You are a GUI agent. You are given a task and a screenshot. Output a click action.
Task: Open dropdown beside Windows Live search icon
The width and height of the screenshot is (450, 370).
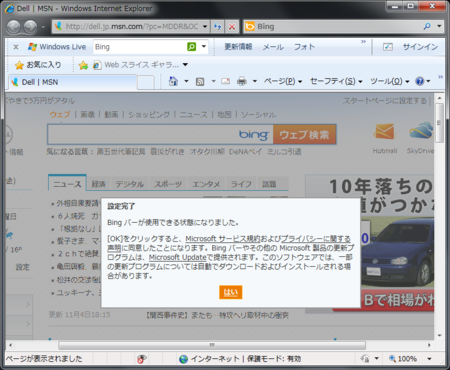pyautogui.click(x=204, y=47)
